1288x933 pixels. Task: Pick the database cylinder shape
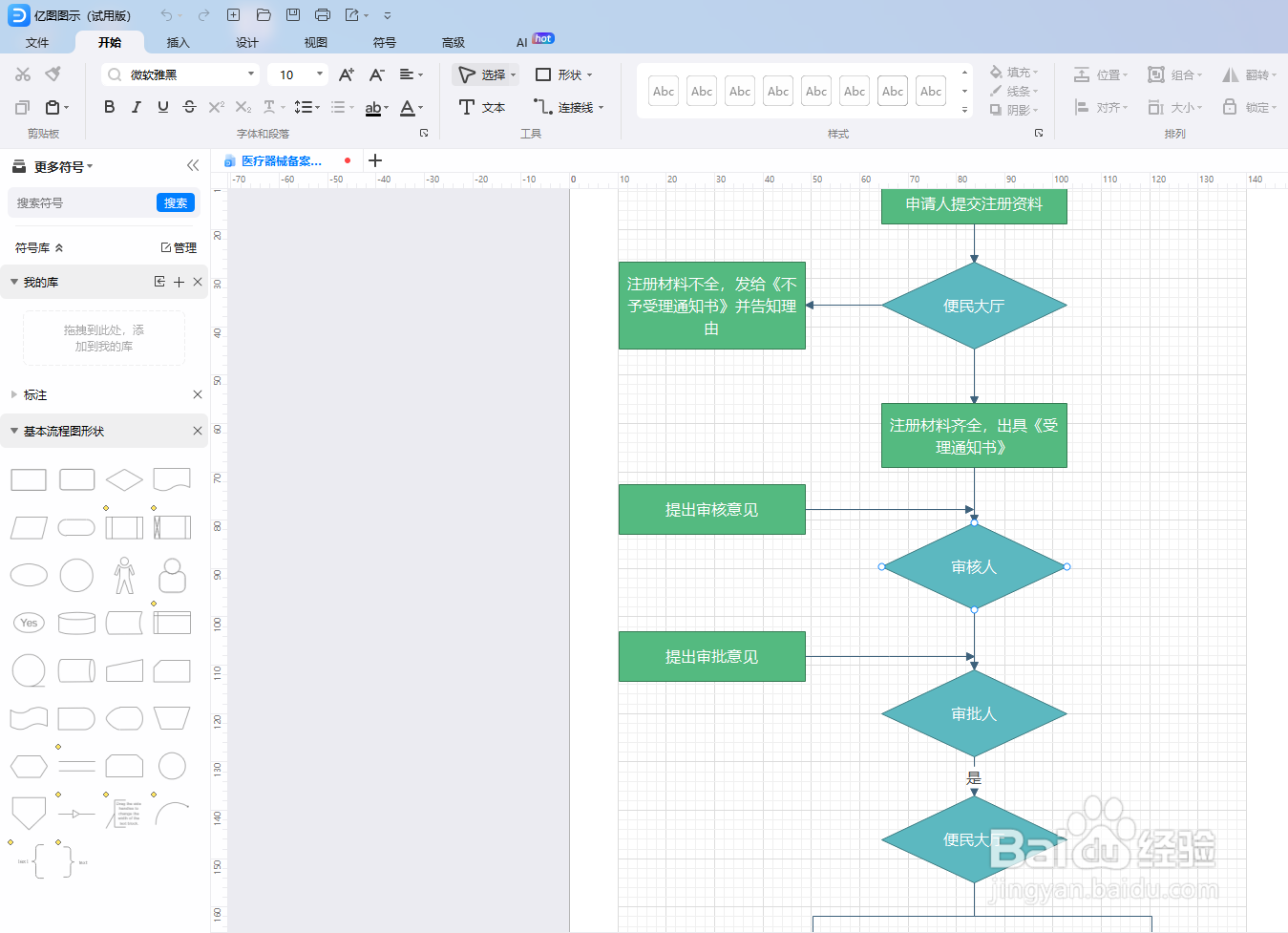[76, 624]
